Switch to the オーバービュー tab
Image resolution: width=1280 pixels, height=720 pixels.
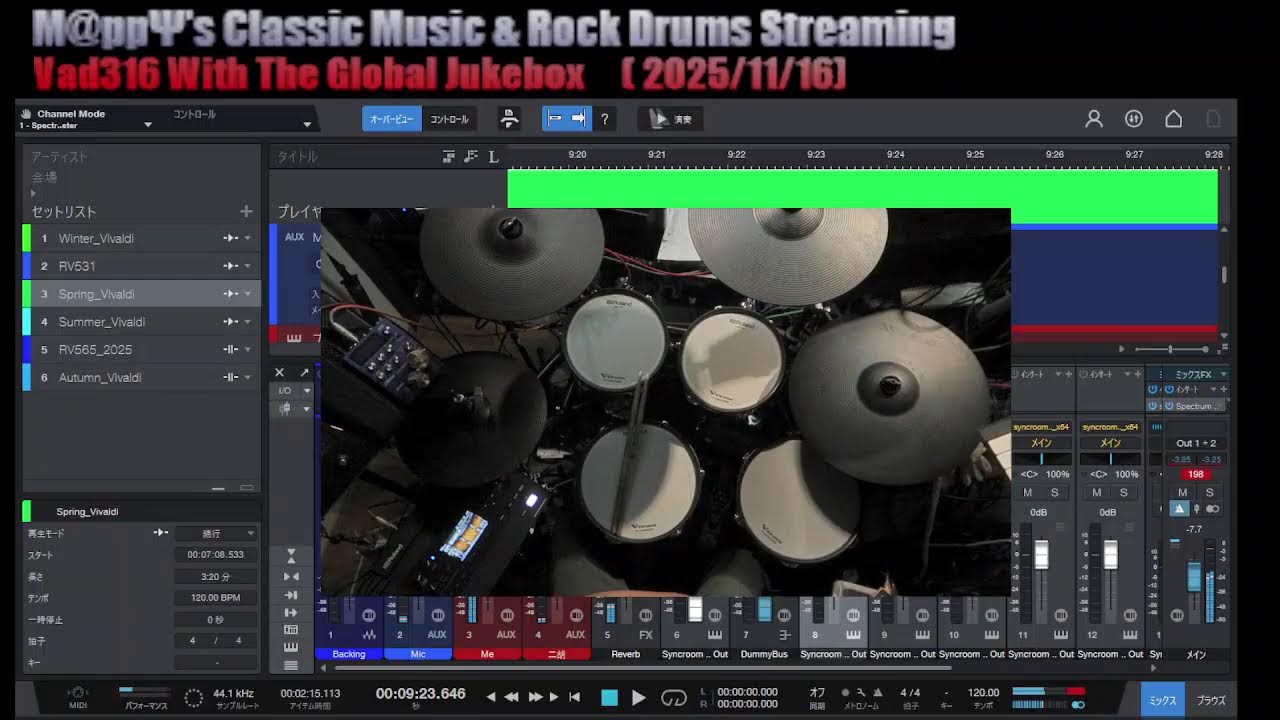[392, 119]
